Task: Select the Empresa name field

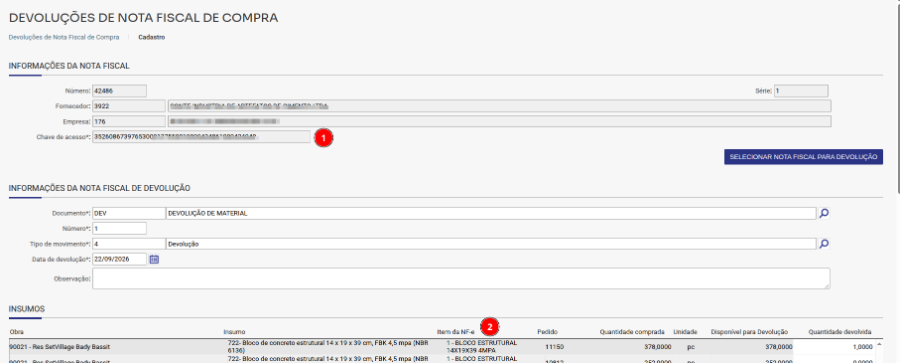Action: pos(498,121)
